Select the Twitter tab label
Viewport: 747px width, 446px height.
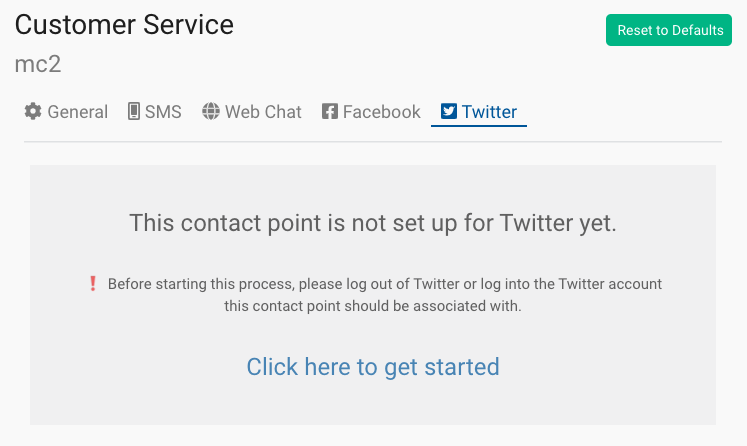point(489,112)
